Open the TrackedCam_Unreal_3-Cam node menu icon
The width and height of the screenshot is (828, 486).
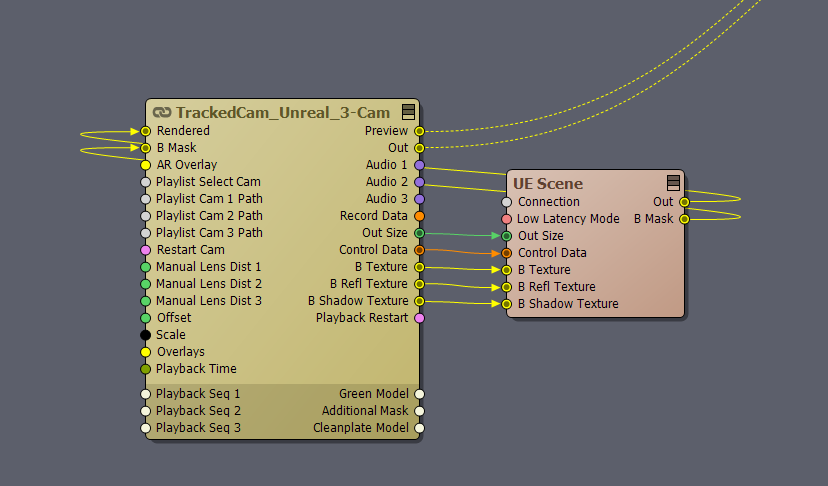point(408,112)
